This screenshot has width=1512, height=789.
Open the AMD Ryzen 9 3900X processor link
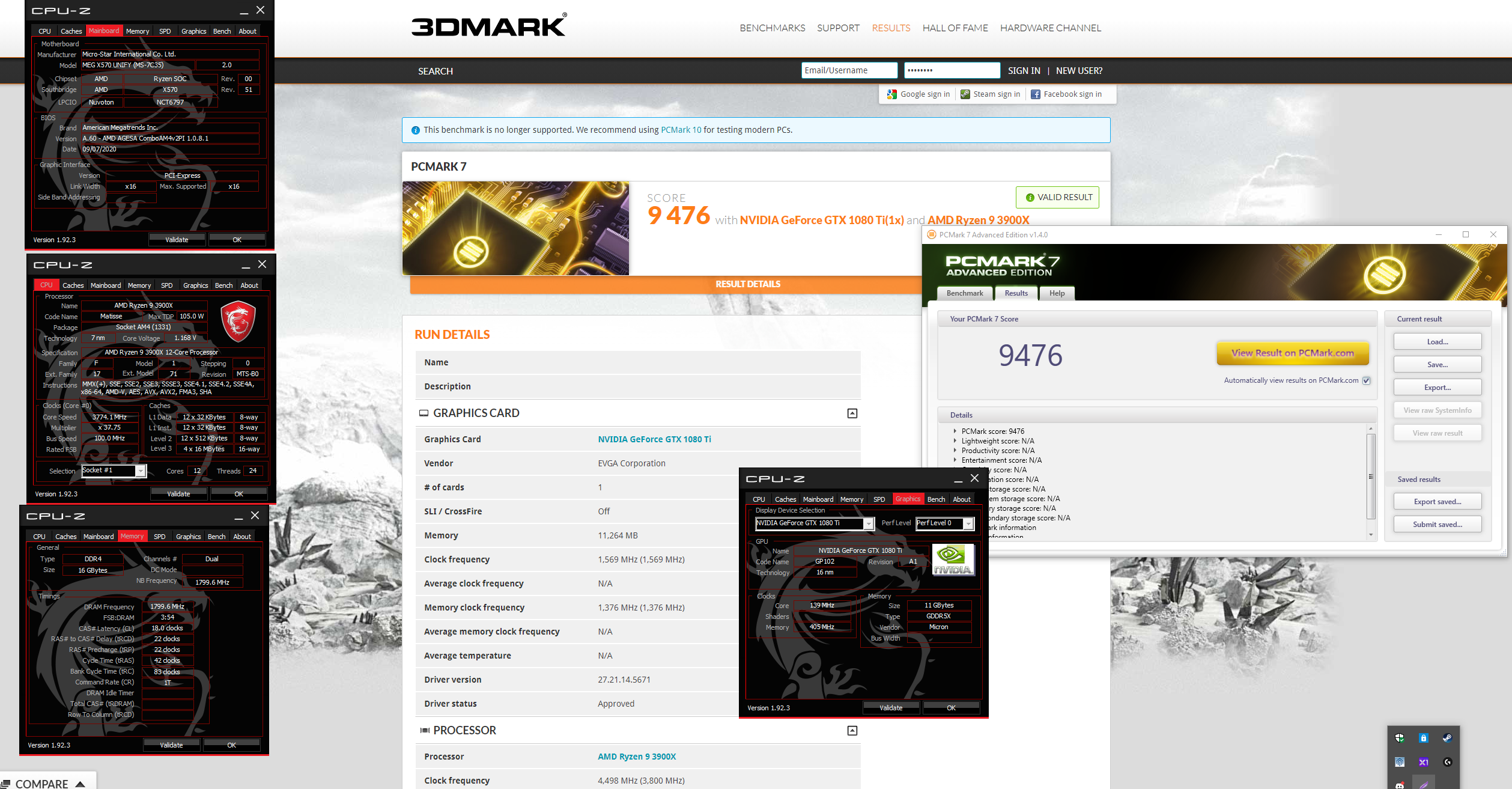637,757
